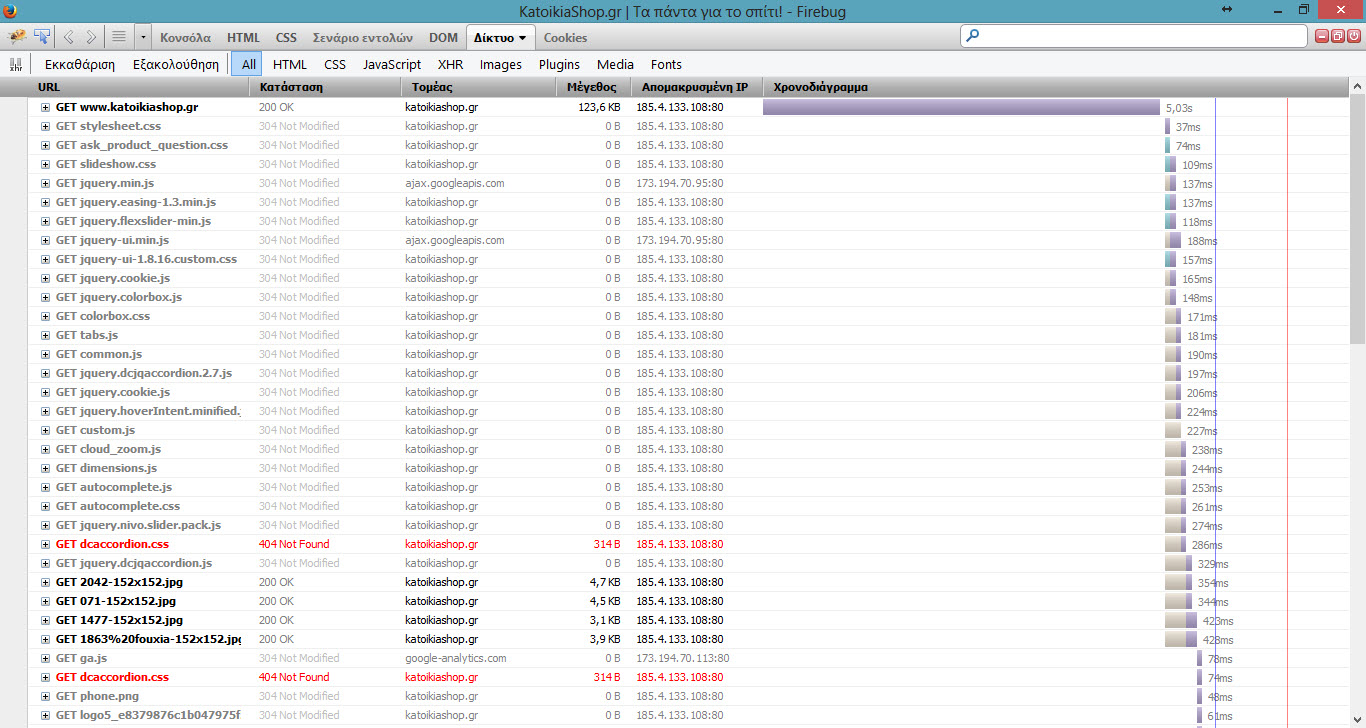Click the Εκκαθάριση button

point(80,64)
